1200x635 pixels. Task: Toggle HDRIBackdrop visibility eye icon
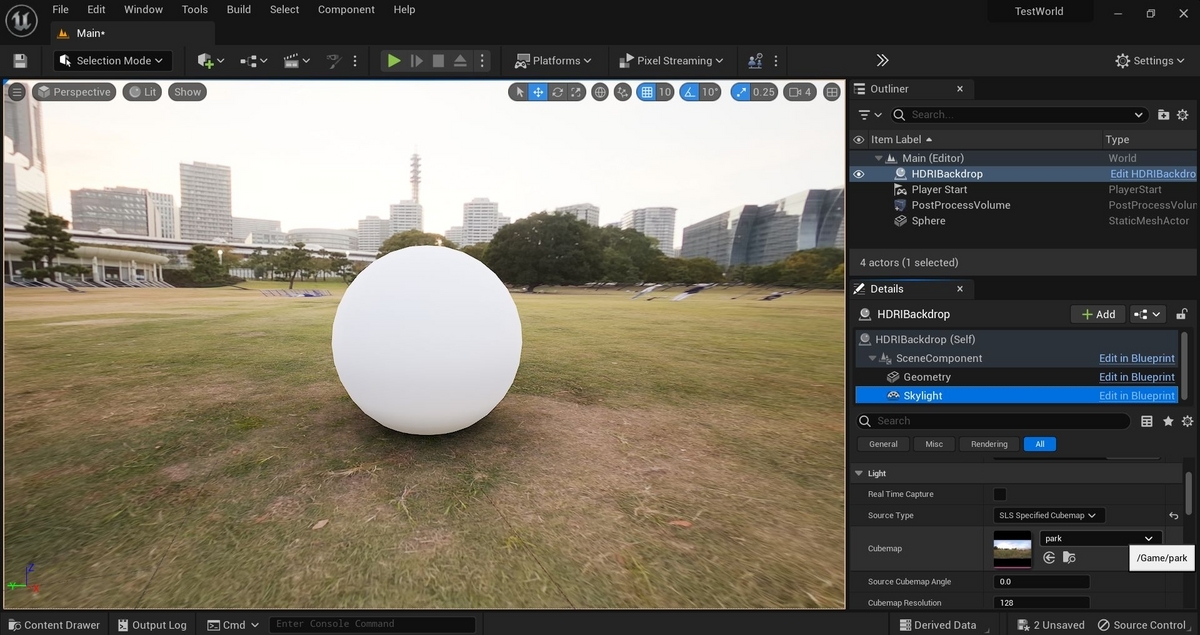pos(858,174)
